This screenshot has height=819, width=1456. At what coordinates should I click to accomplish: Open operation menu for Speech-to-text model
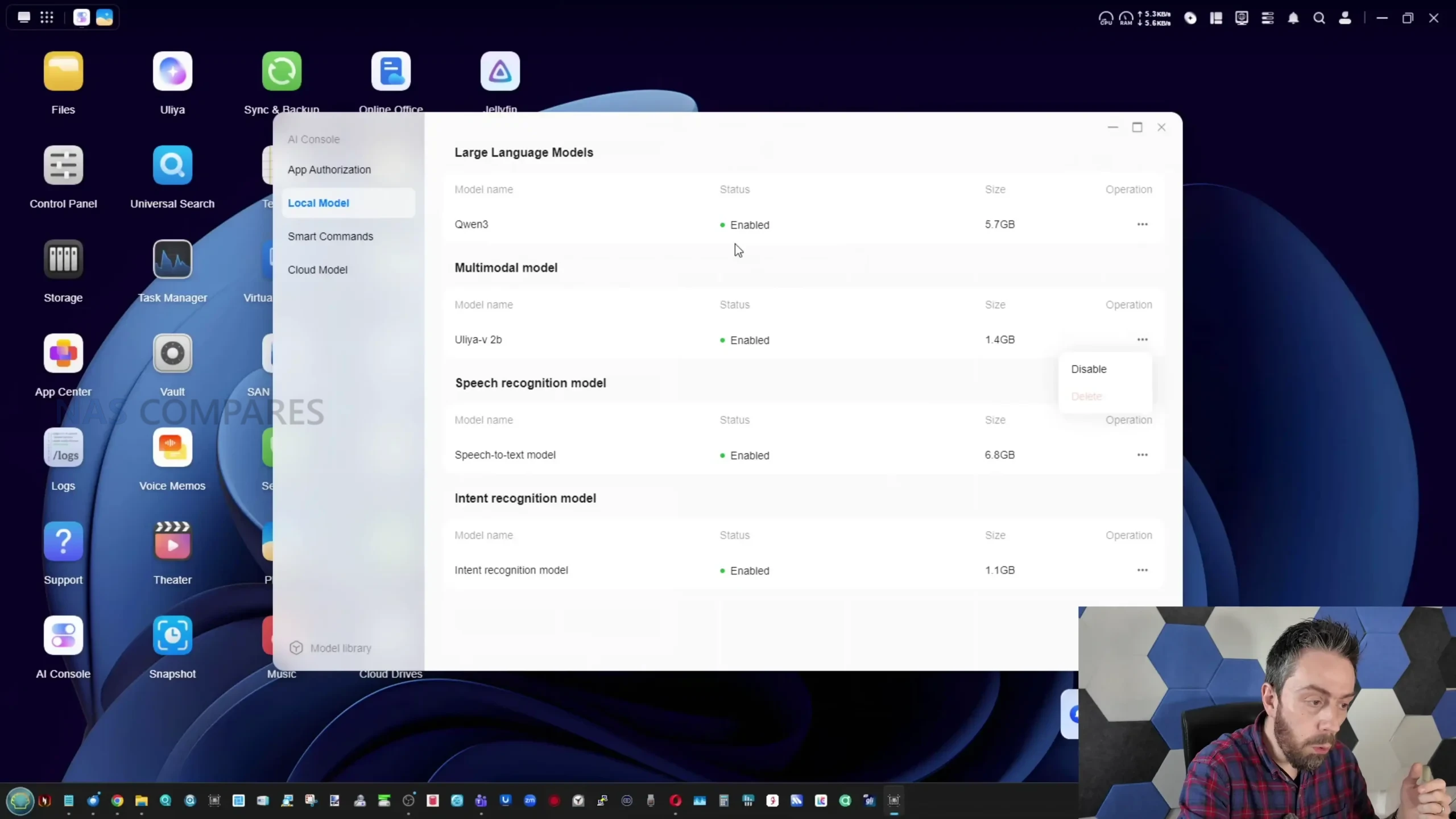click(x=1142, y=454)
